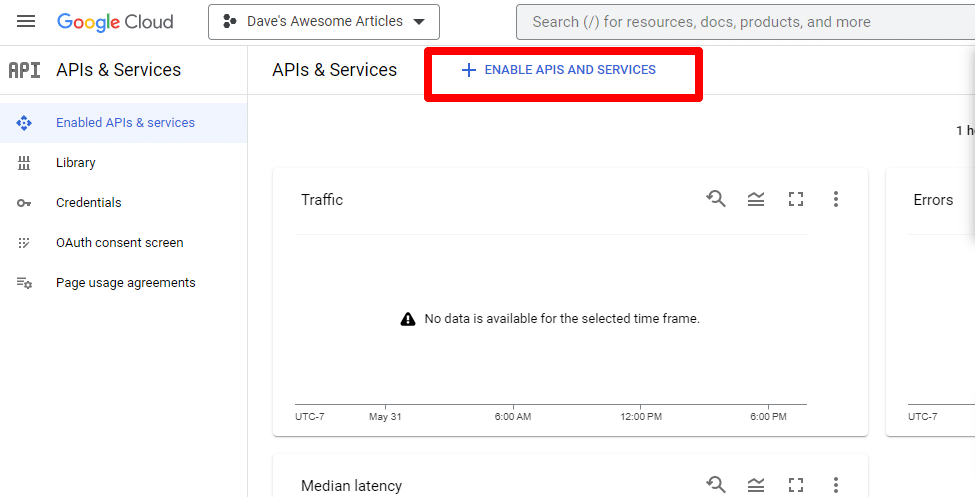
Task: Open the hamburger navigation menu
Action: click(25, 21)
